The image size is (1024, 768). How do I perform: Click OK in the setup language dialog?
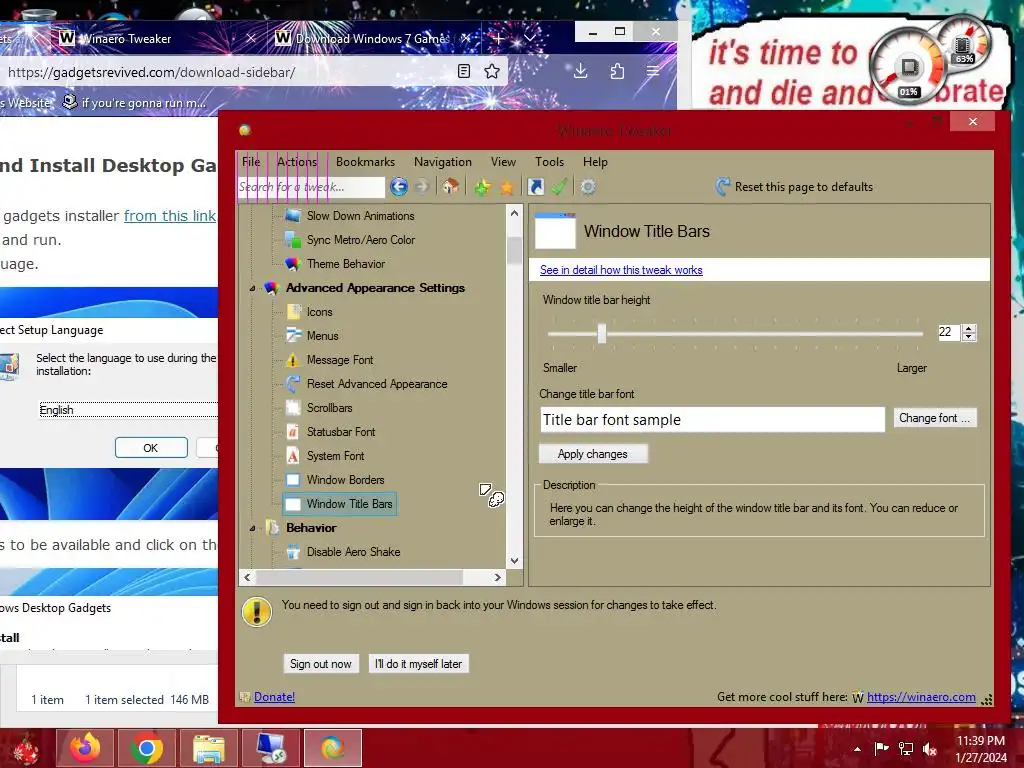[x=151, y=448]
